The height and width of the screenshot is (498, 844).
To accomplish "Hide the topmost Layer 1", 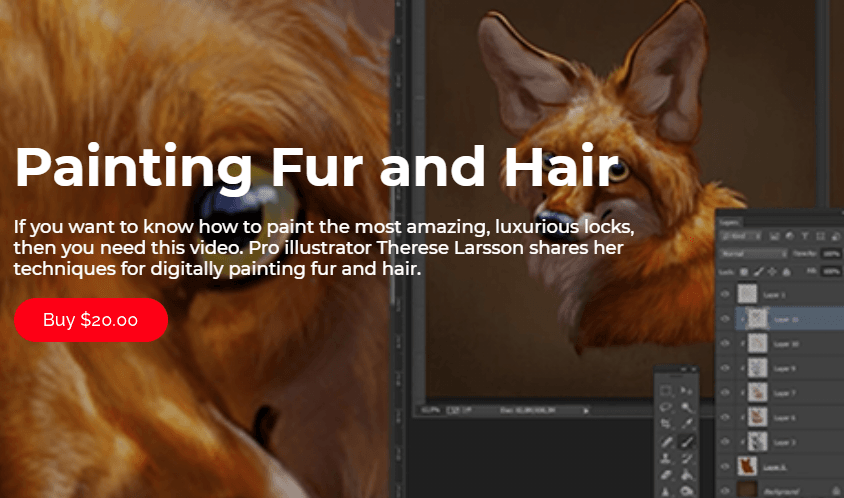I will 725,294.
